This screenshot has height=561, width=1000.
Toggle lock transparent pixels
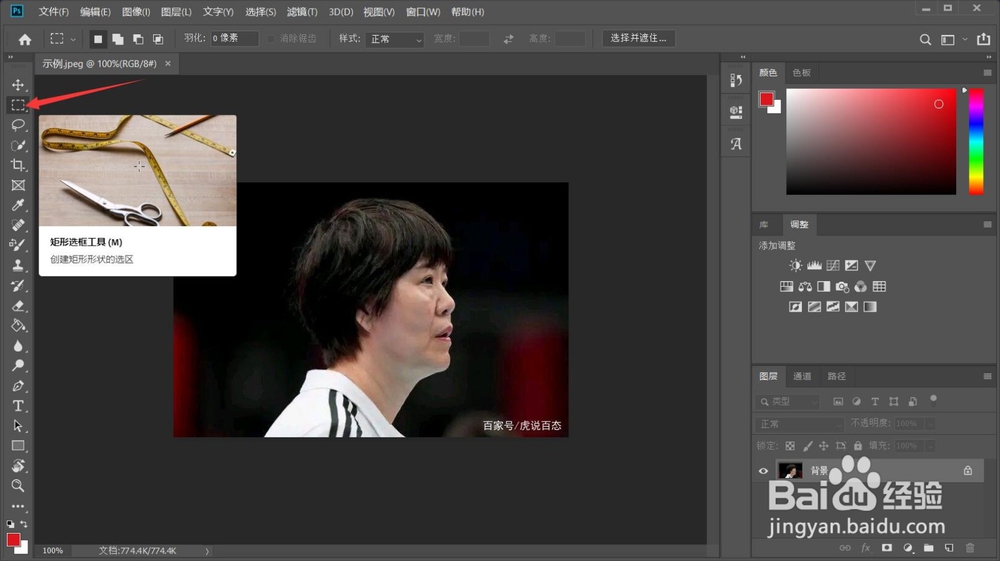pyautogui.click(x=790, y=446)
